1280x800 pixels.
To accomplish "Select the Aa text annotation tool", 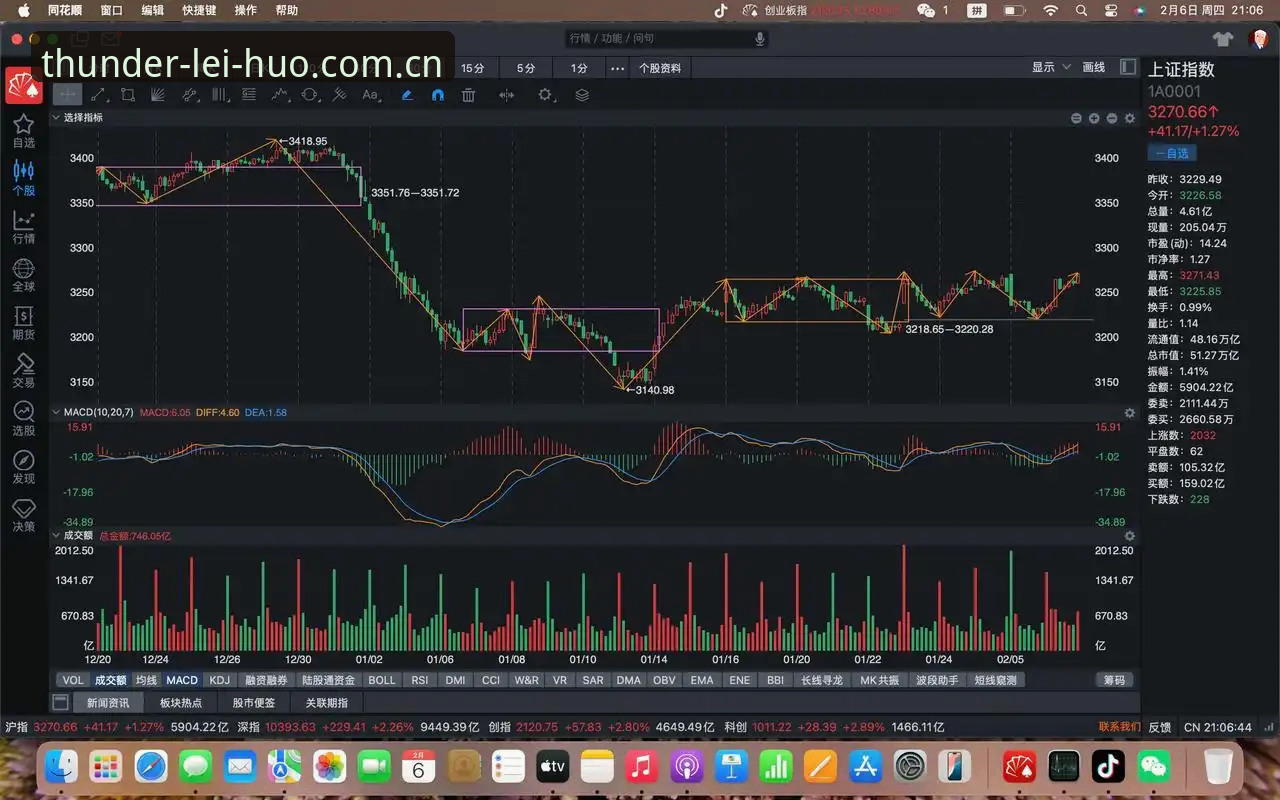I will pyautogui.click(x=370, y=95).
